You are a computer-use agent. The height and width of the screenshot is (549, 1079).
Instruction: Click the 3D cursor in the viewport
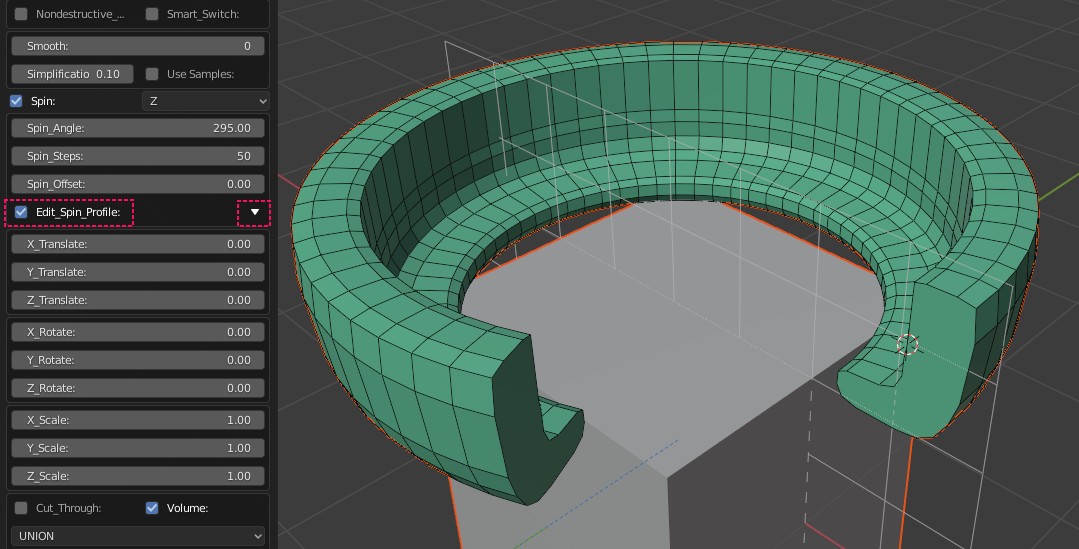click(907, 345)
